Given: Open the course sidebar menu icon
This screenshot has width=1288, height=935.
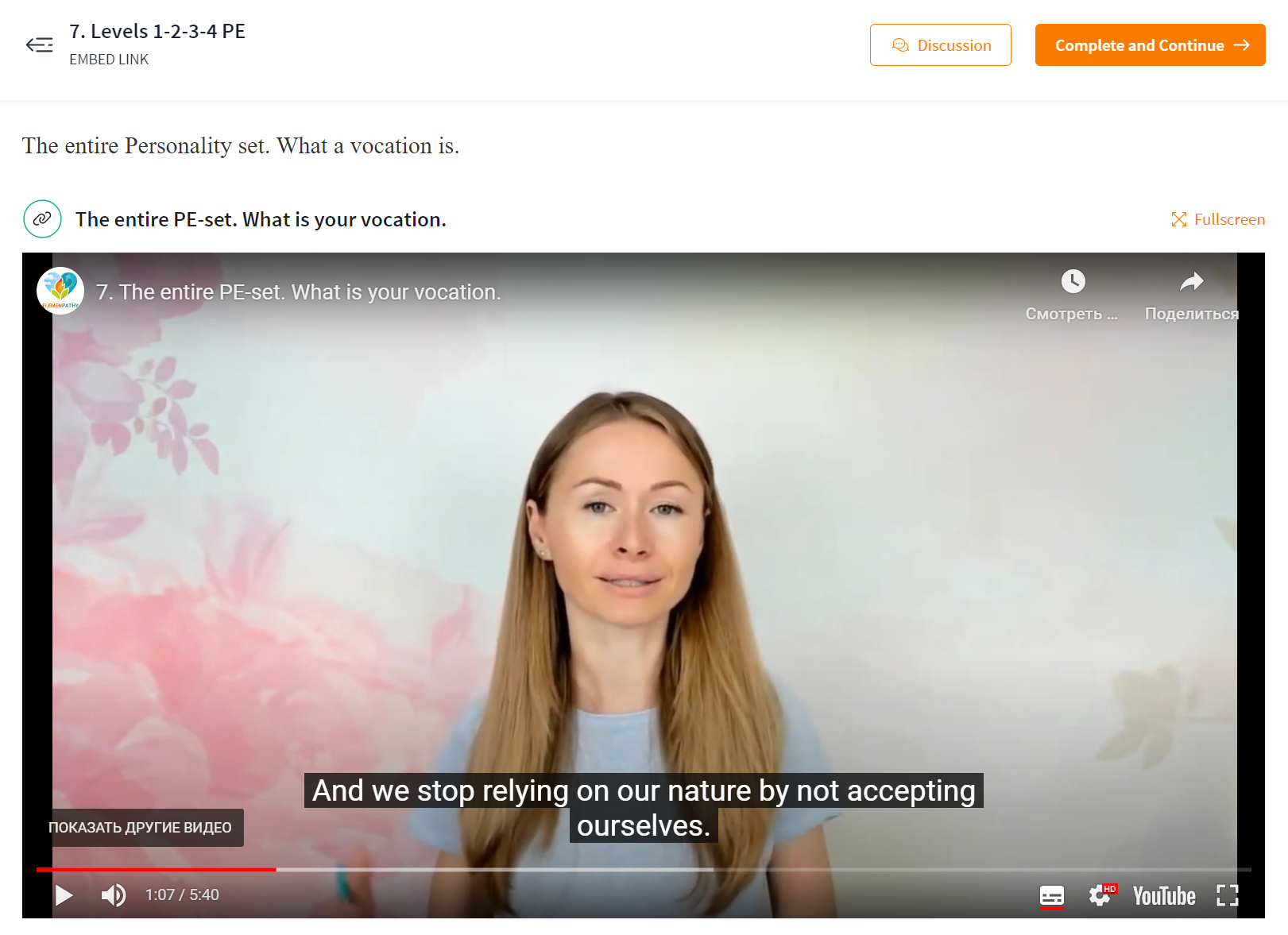Looking at the screenshot, I should [39, 45].
